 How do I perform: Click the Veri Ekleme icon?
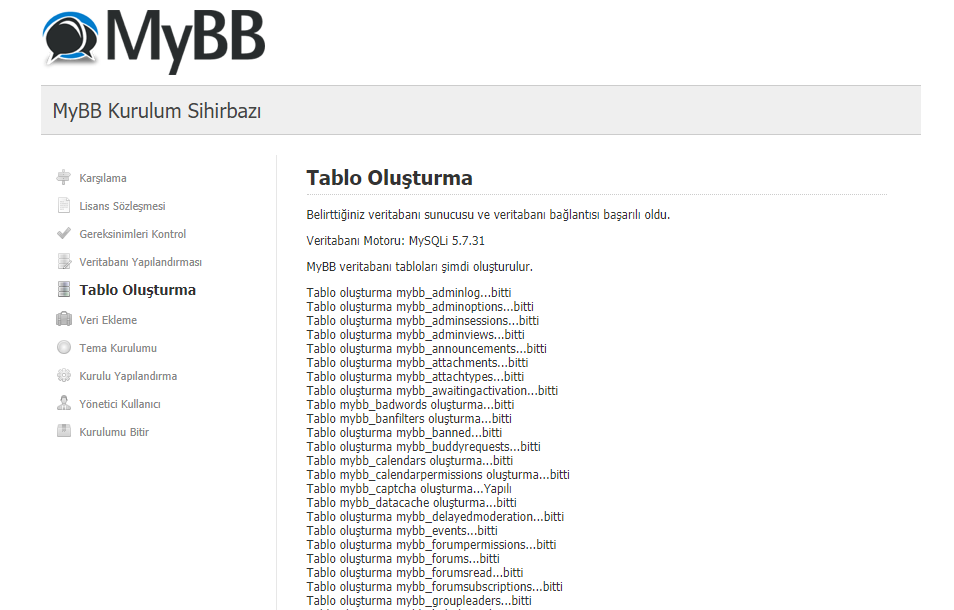(64, 319)
